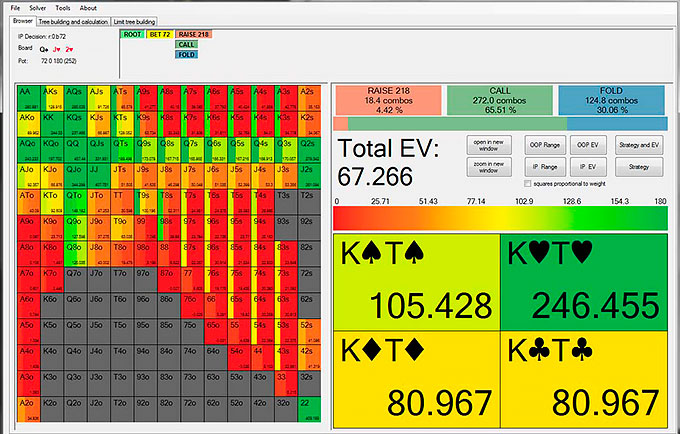Select the ROOT node in tree

131,34
